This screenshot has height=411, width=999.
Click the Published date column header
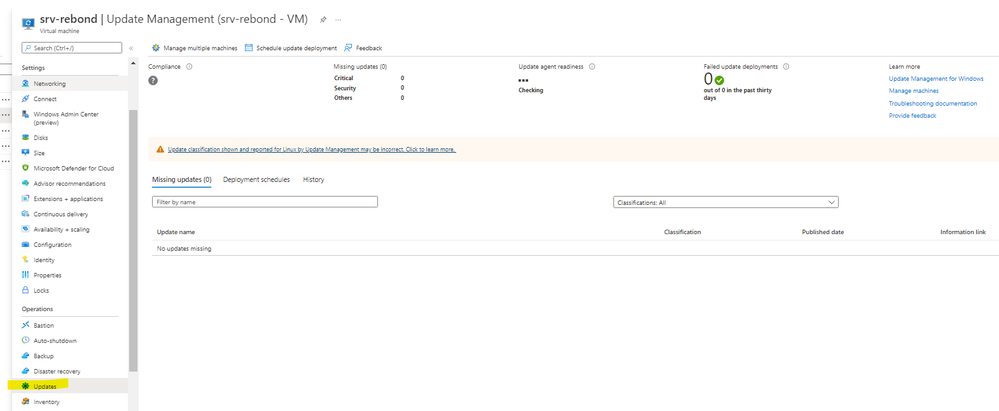pyautogui.click(x=823, y=232)
